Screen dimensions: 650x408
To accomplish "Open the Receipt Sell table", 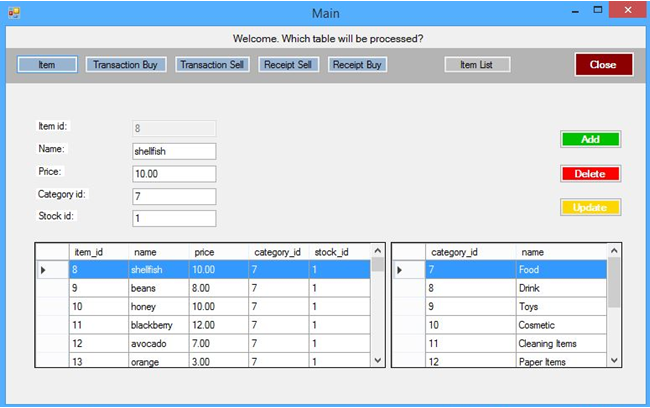I will pos(289,65).
